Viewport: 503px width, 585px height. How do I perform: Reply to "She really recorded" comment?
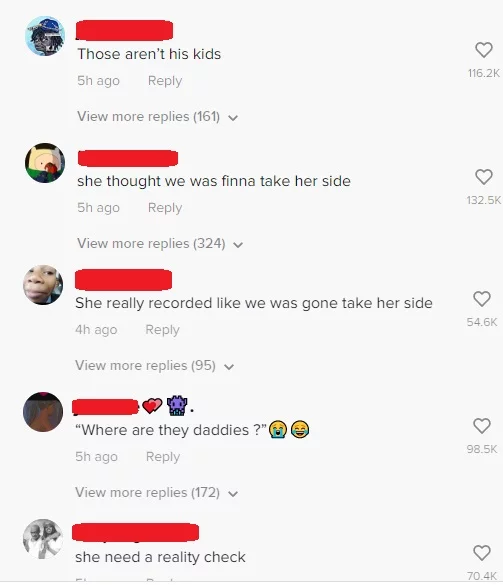point(163,329)
